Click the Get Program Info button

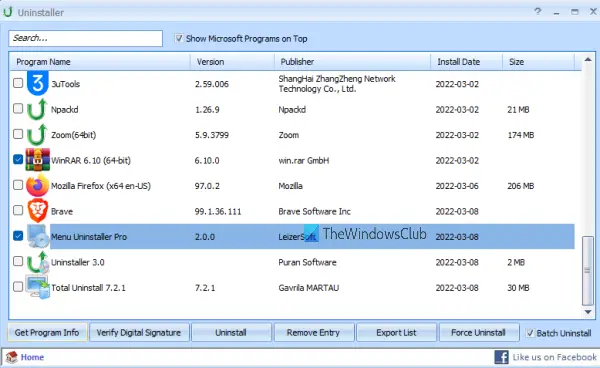point(47,332)
